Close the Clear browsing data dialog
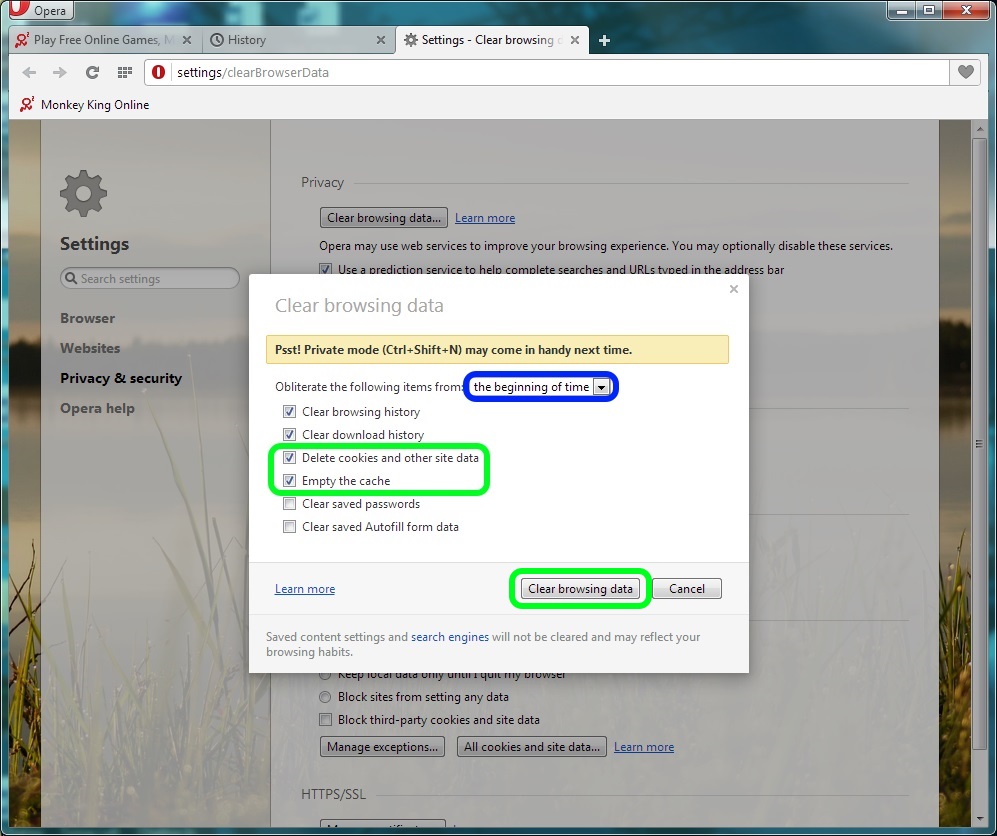The height and width of the screenshot is (836, 997). (x=733, y=289)
